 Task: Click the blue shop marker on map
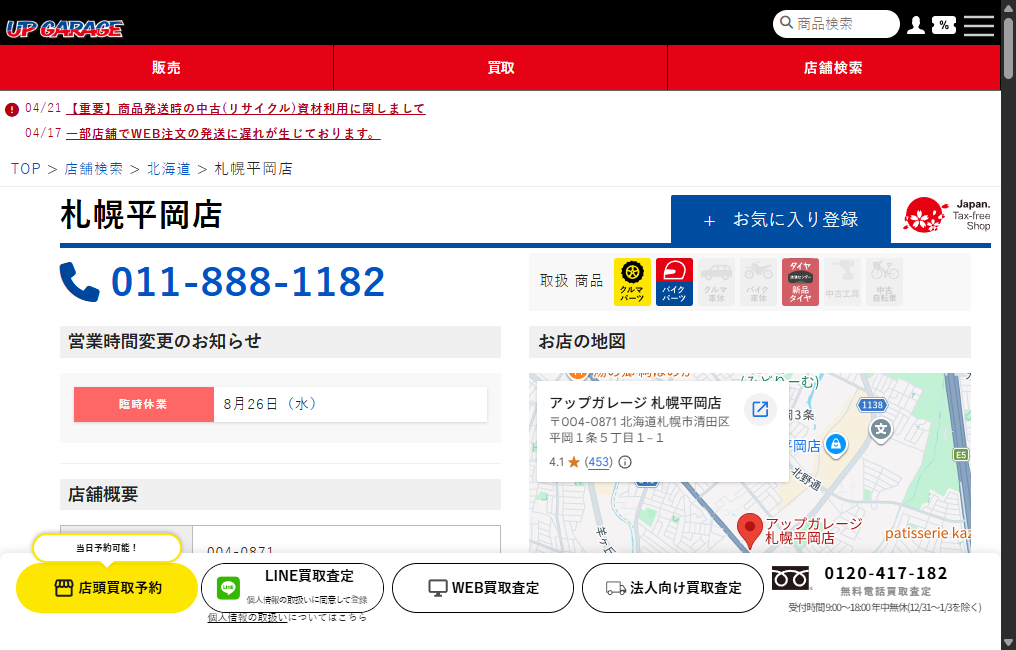836,445
